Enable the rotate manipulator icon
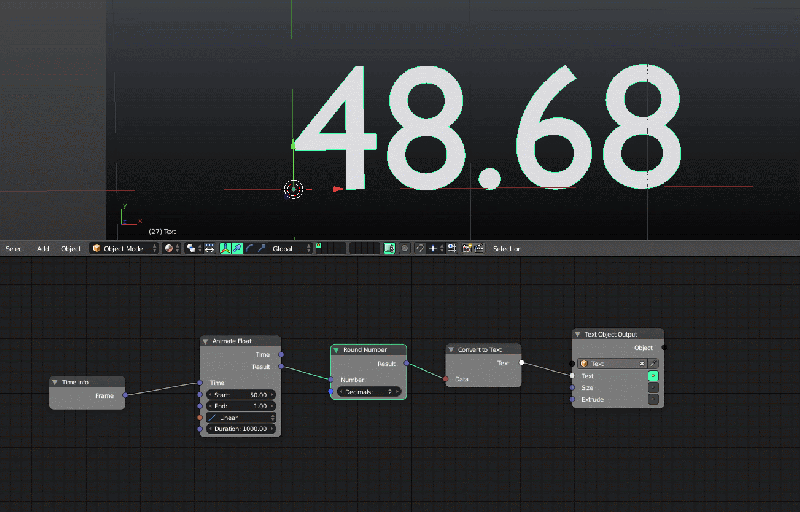This screenshot has width=800, height=512. (x=249, y=248)
